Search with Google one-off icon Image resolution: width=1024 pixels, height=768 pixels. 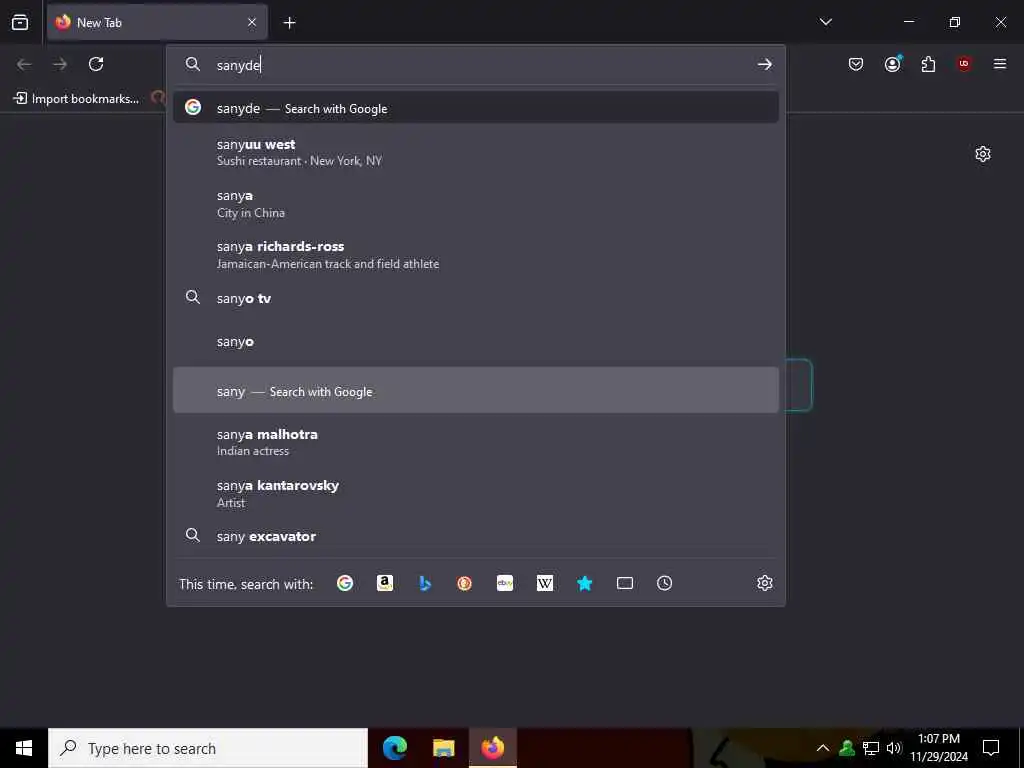345,583
